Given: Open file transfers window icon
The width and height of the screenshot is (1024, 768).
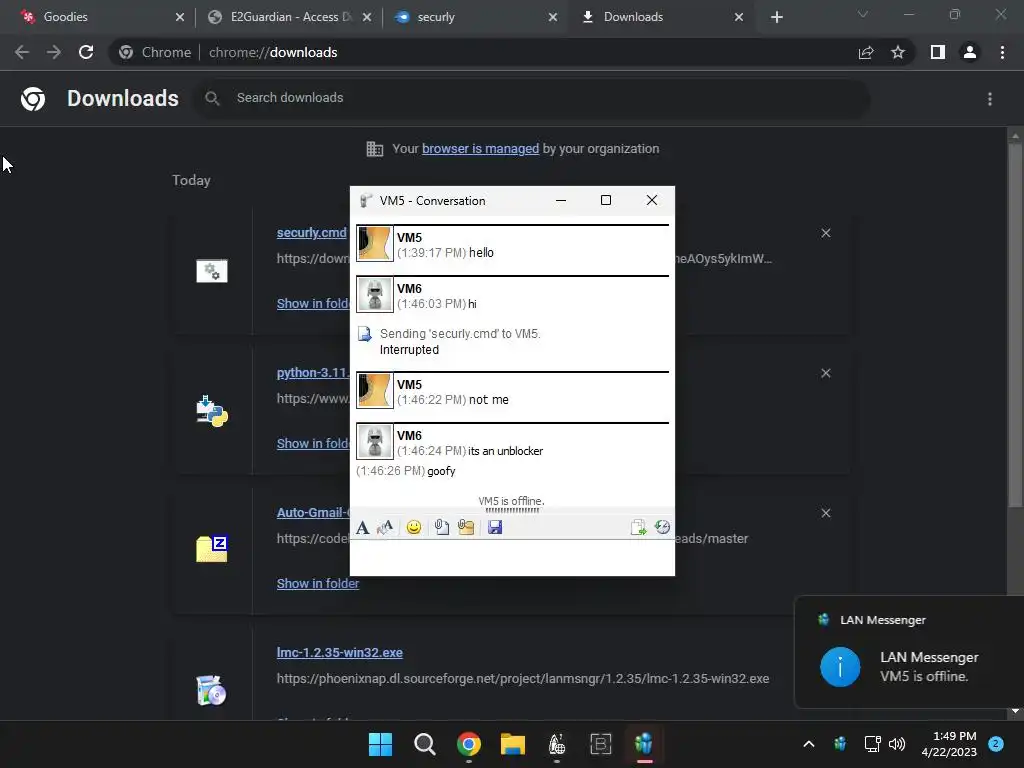Looking at the screenshot, I should click(638, 527).
